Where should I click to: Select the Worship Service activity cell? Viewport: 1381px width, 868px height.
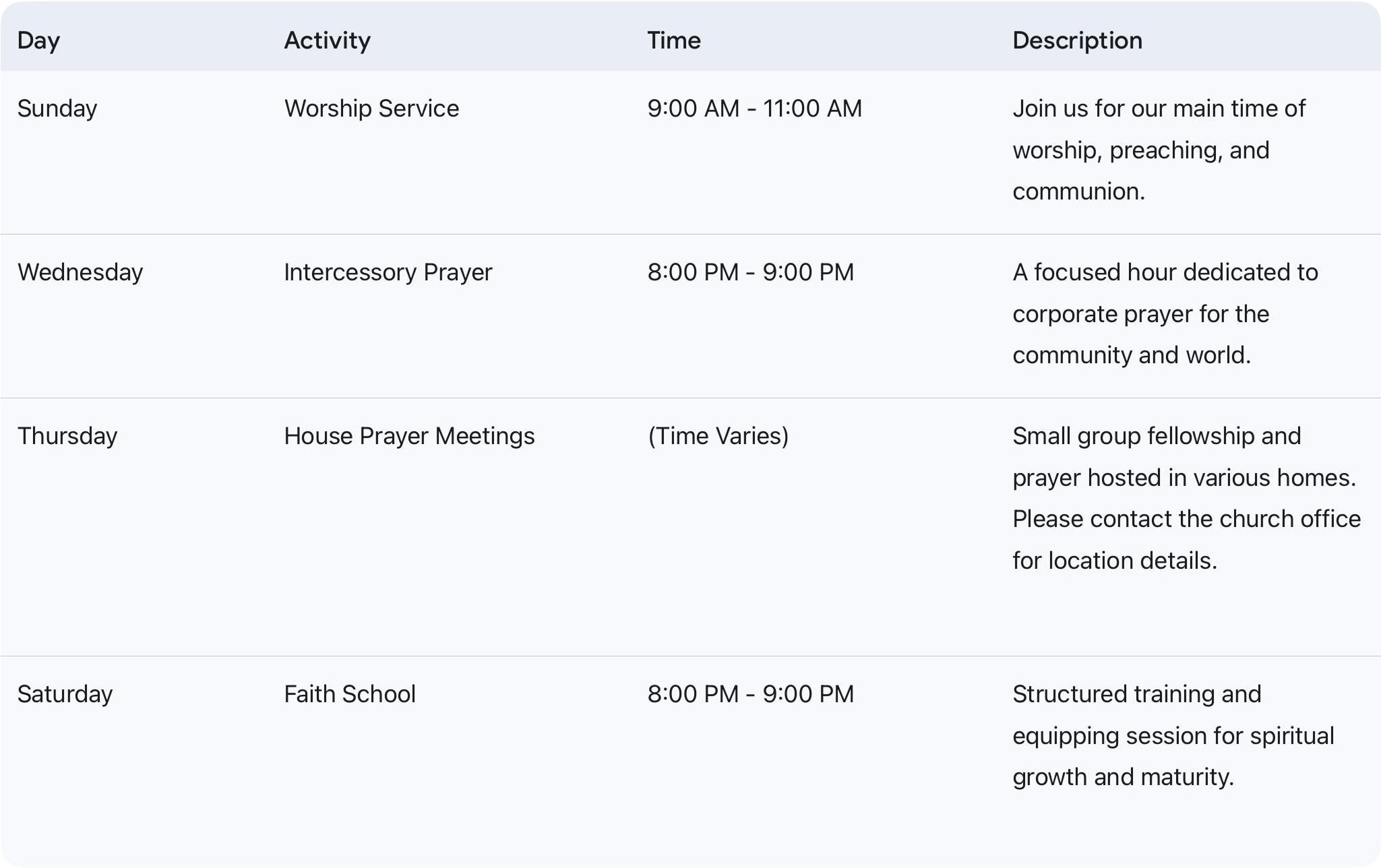click(371, 108)
